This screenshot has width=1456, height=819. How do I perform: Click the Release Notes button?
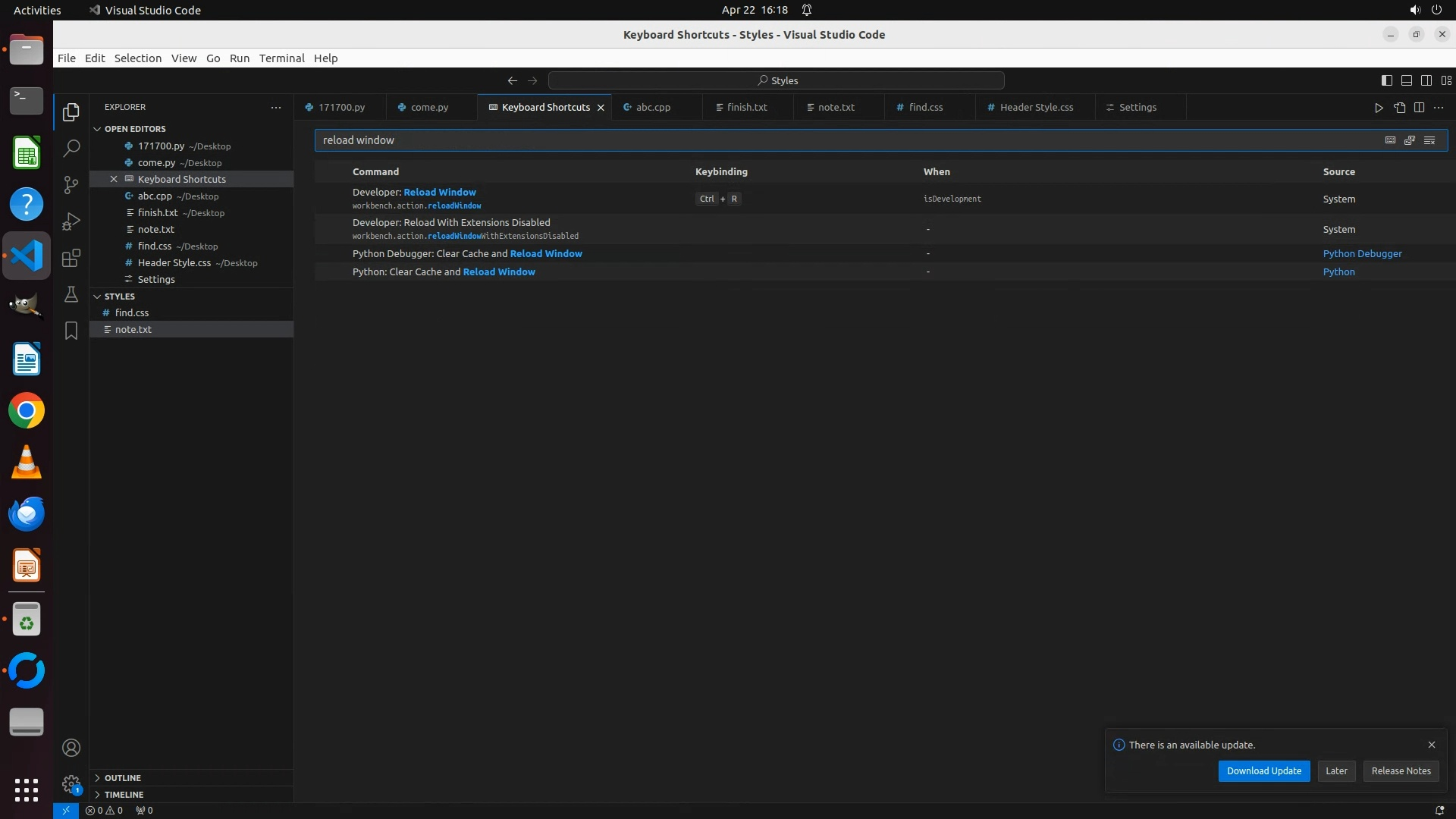tap(1401, 771)
